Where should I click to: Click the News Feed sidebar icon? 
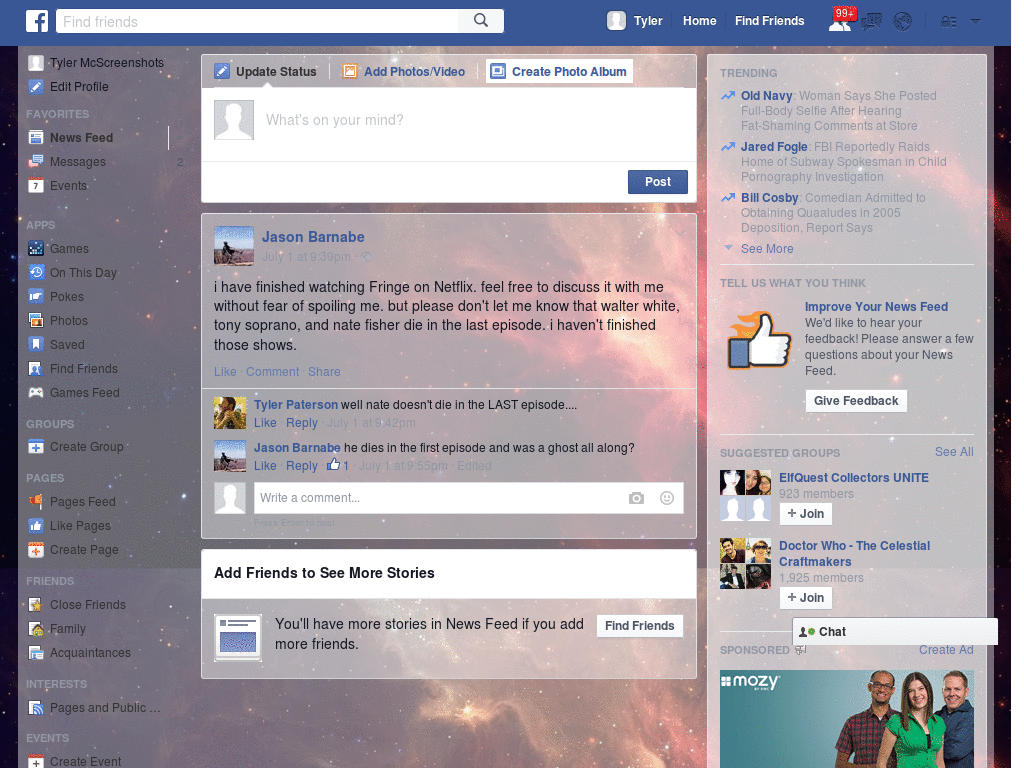[x=36, y=137]
